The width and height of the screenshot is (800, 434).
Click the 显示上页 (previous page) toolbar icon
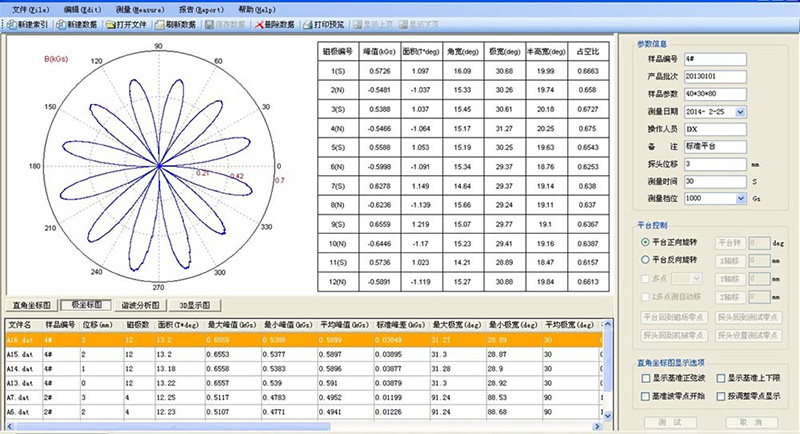pos(357,24)
